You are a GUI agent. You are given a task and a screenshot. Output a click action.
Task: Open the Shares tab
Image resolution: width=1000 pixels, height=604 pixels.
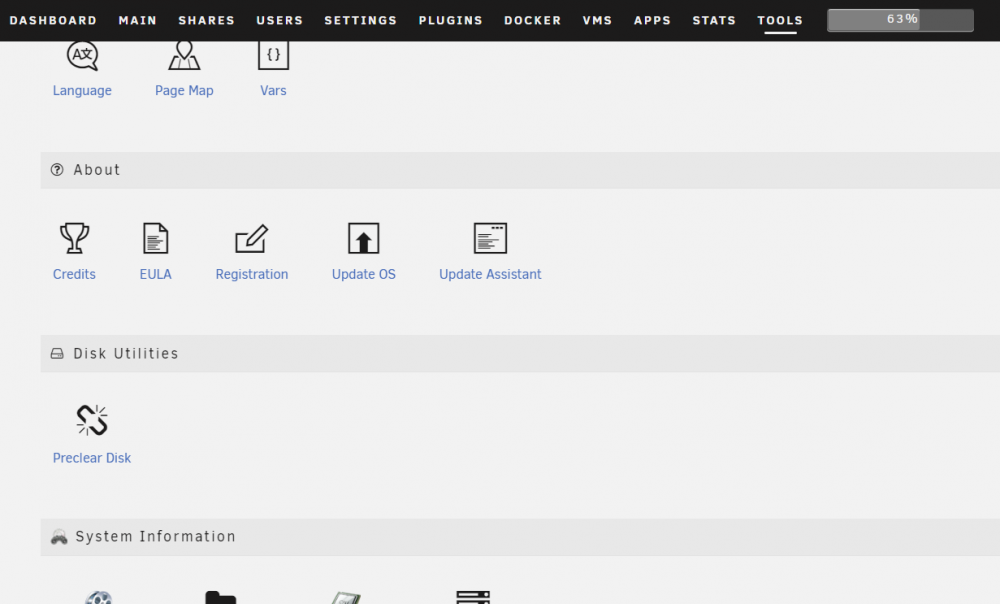pyautogui.click(x=207, y=20)
